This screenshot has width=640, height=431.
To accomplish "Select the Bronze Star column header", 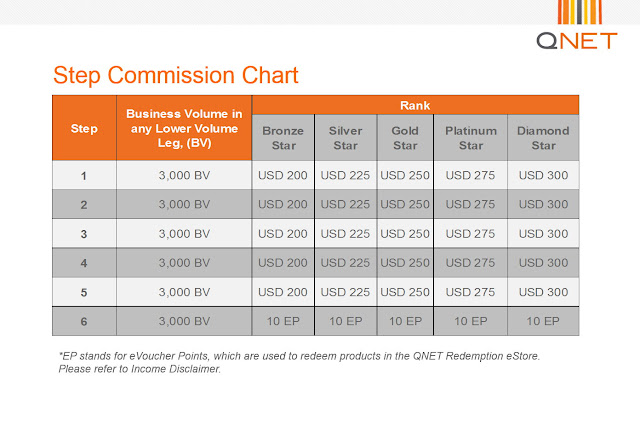I will tap(283, 138).
